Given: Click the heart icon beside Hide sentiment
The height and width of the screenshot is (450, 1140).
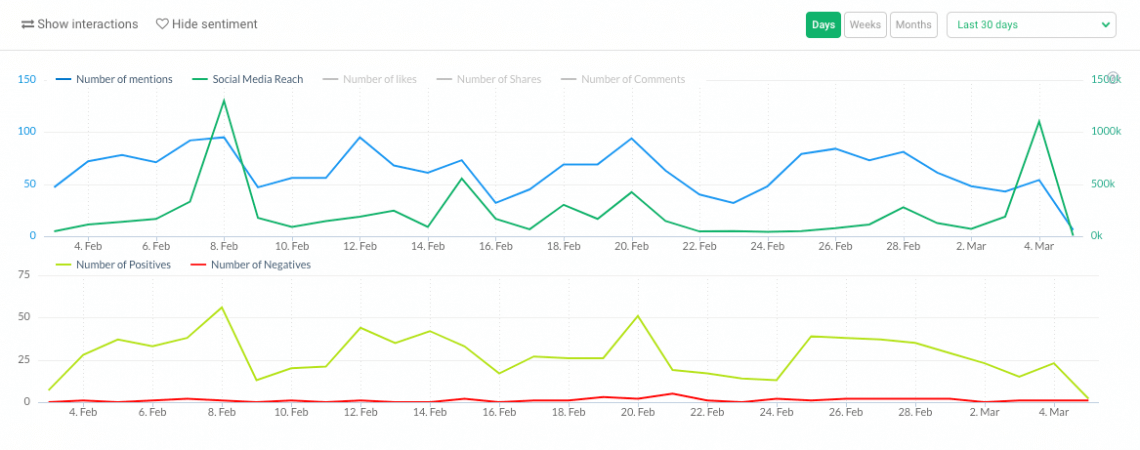Looking at the screenshot, I should coord(162,24).
